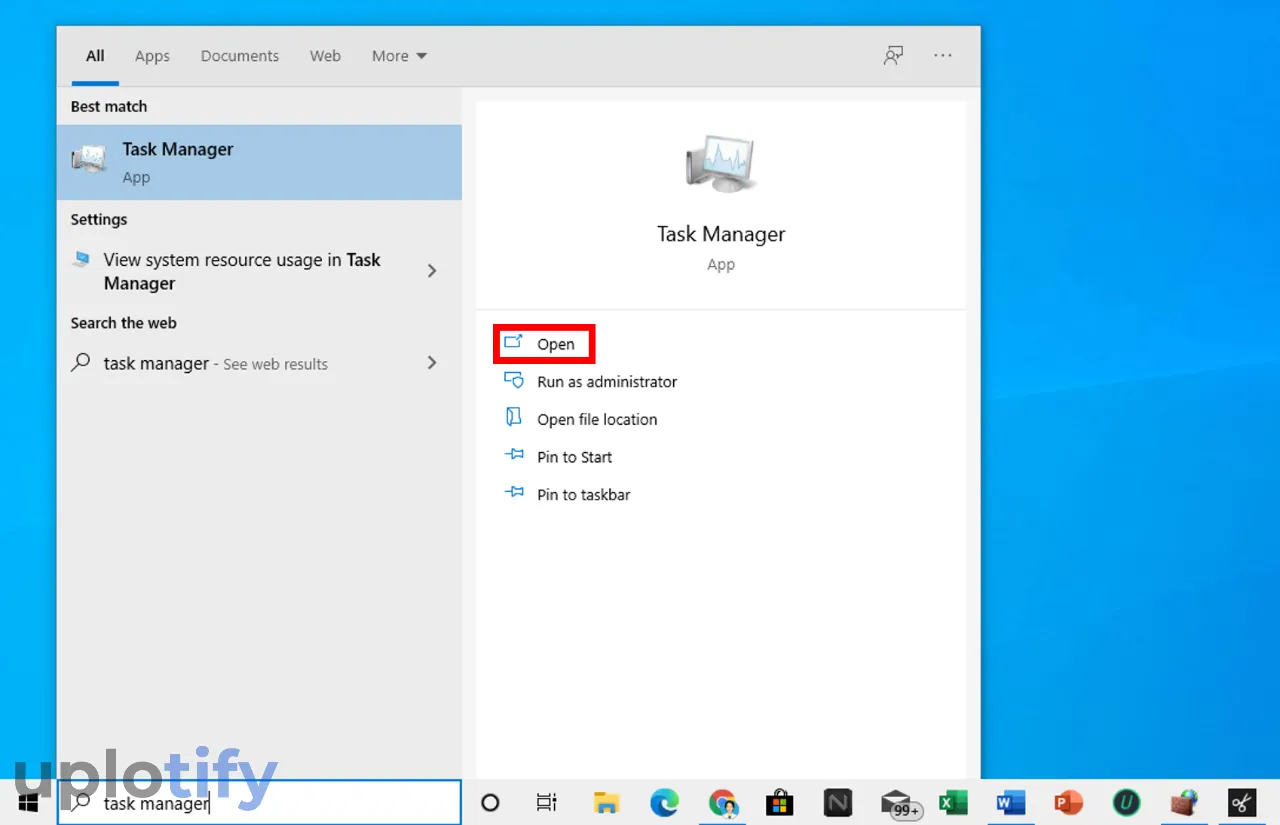This screenshot has height=825, width=1280.
Task: Open the firewall brick-and-globe taskbar icon
Action: pyautogui.click(x=1185, y=802)
